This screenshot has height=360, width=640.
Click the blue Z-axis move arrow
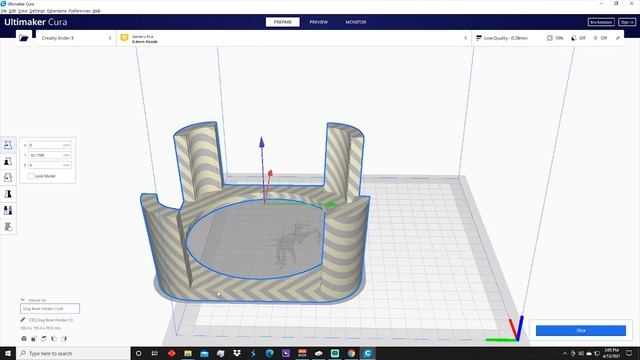coord(262,143)
